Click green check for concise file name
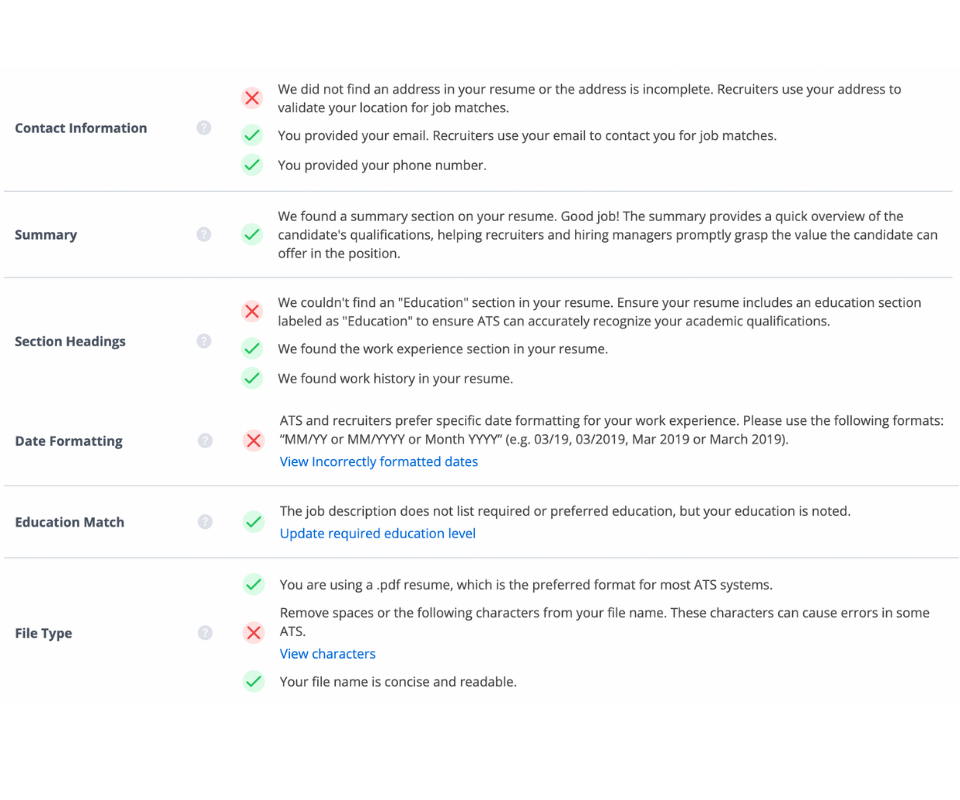The image size is (960, 800). (253, 682)
